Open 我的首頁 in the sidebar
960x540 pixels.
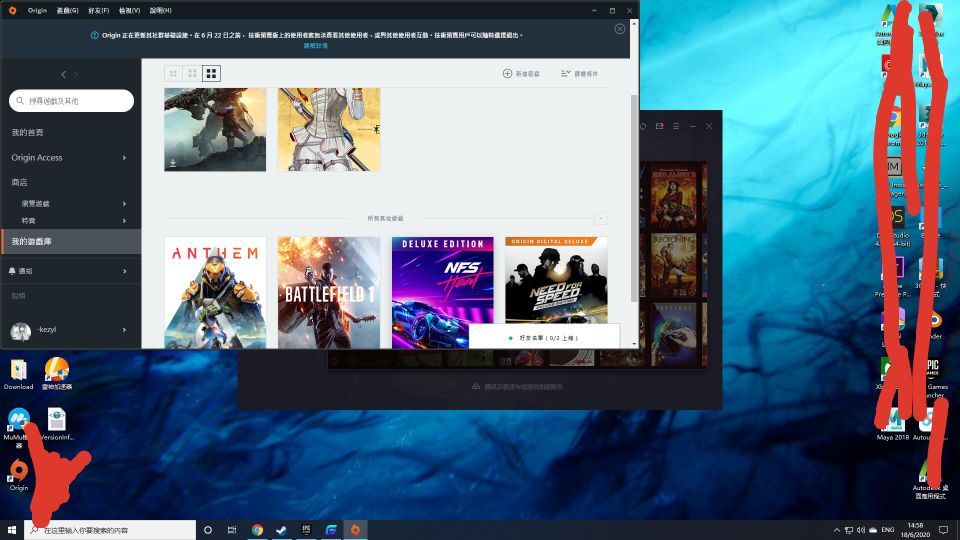(x=28, y=132)
